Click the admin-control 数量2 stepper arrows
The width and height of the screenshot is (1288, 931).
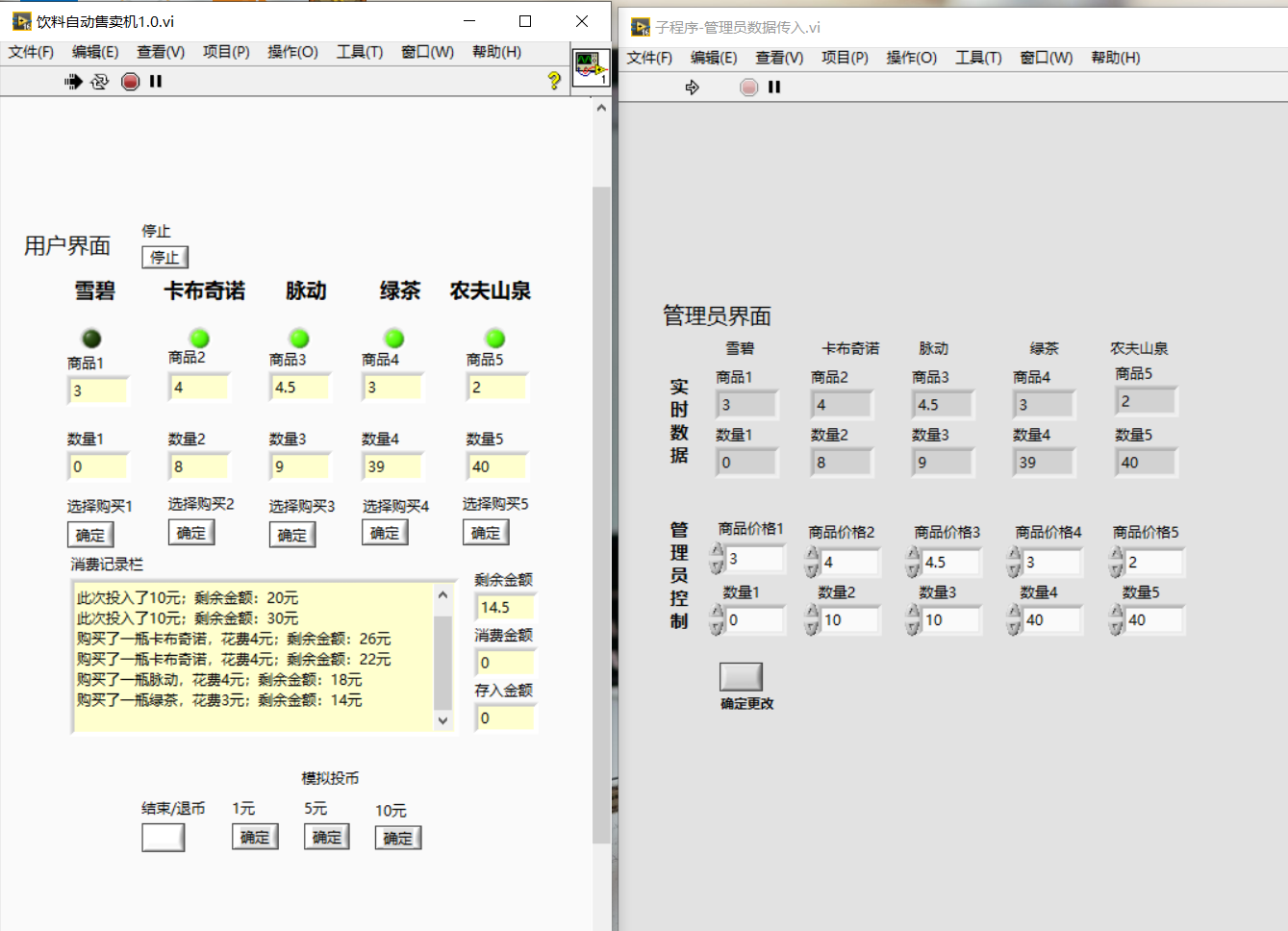812,620
